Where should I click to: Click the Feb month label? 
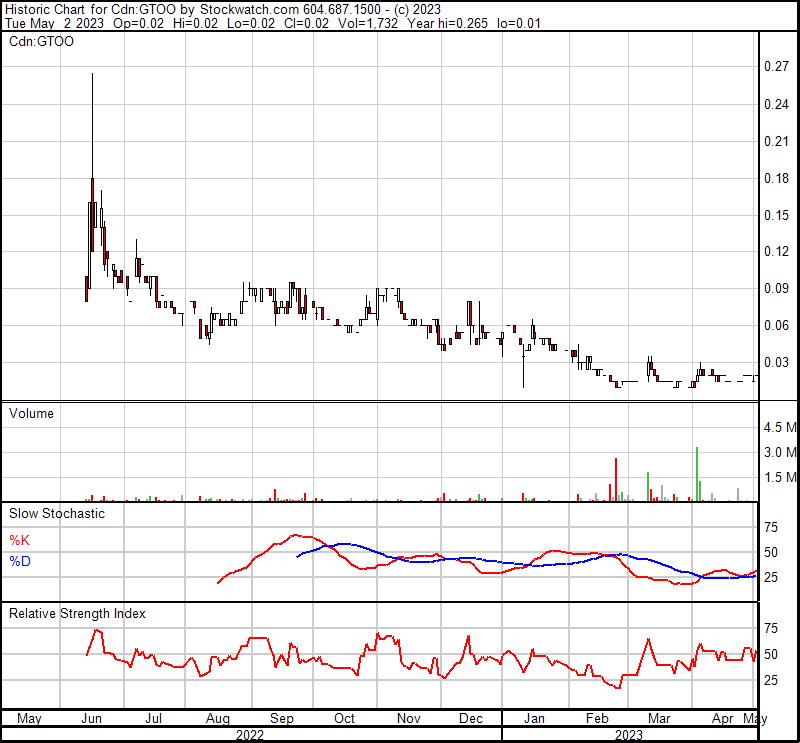[x=597, y=719]
